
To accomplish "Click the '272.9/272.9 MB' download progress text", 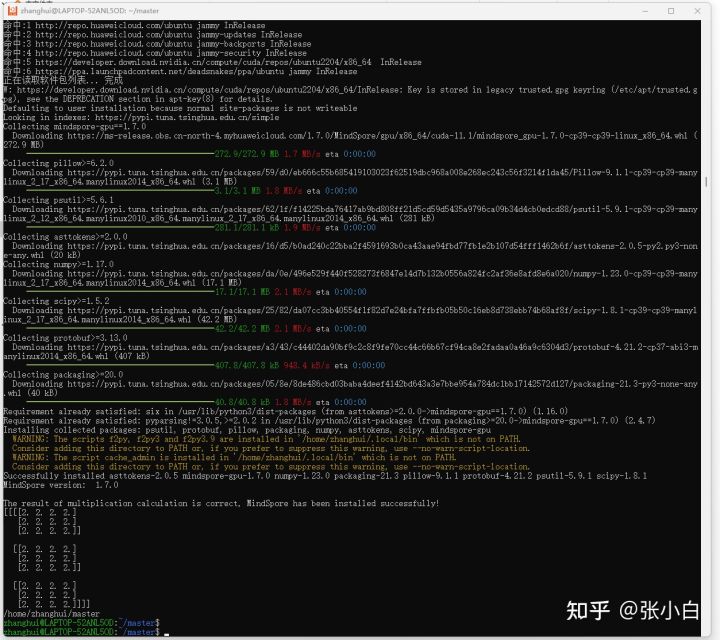I will click(247, 154).
